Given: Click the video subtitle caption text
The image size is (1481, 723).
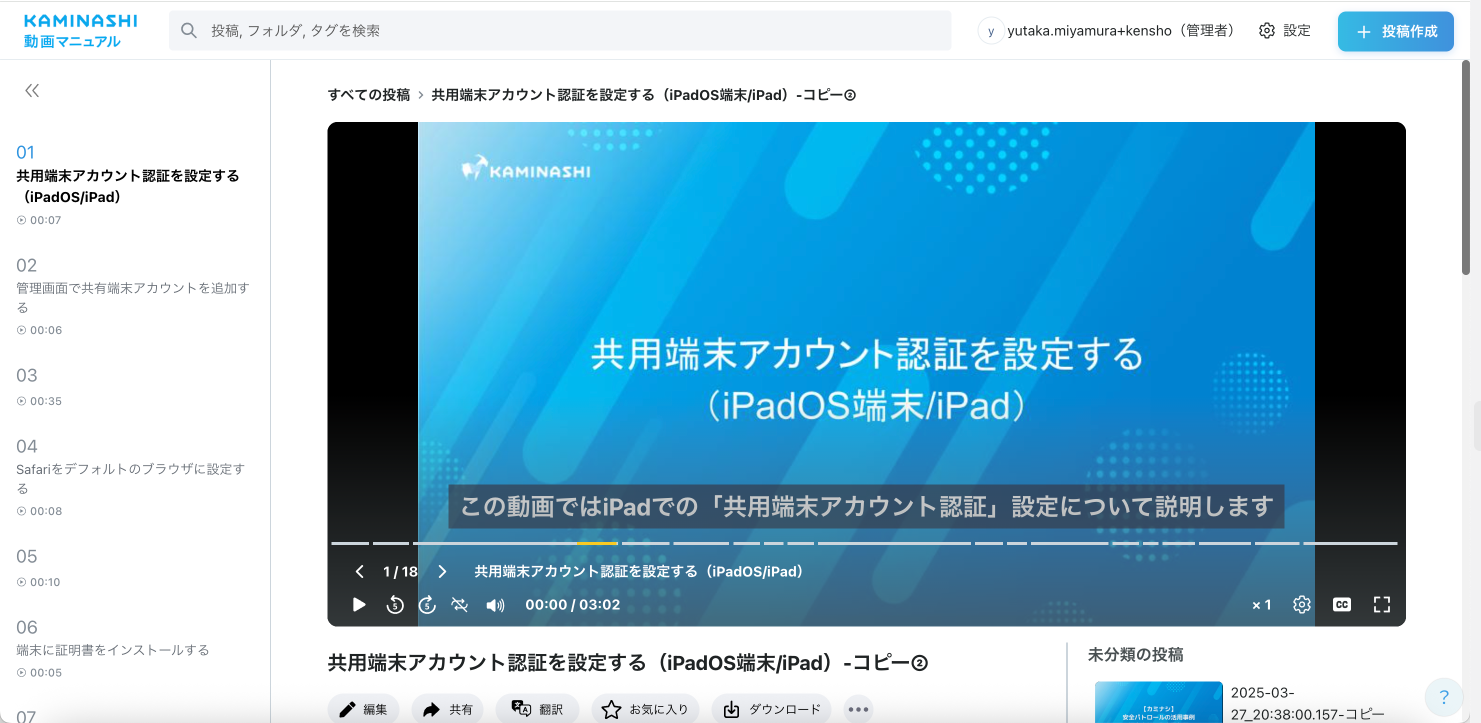Looking at the screenshot, I should [x=866, y=506].
